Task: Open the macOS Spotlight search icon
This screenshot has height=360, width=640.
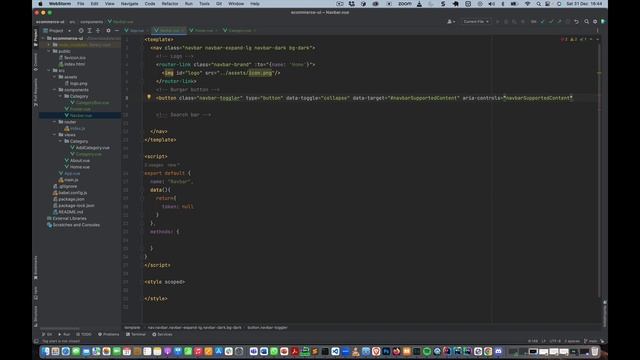Action: point(538,4)
